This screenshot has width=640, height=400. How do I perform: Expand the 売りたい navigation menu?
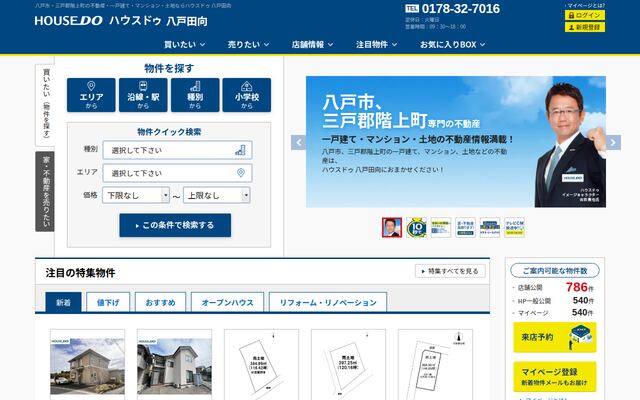click(248, 44)
